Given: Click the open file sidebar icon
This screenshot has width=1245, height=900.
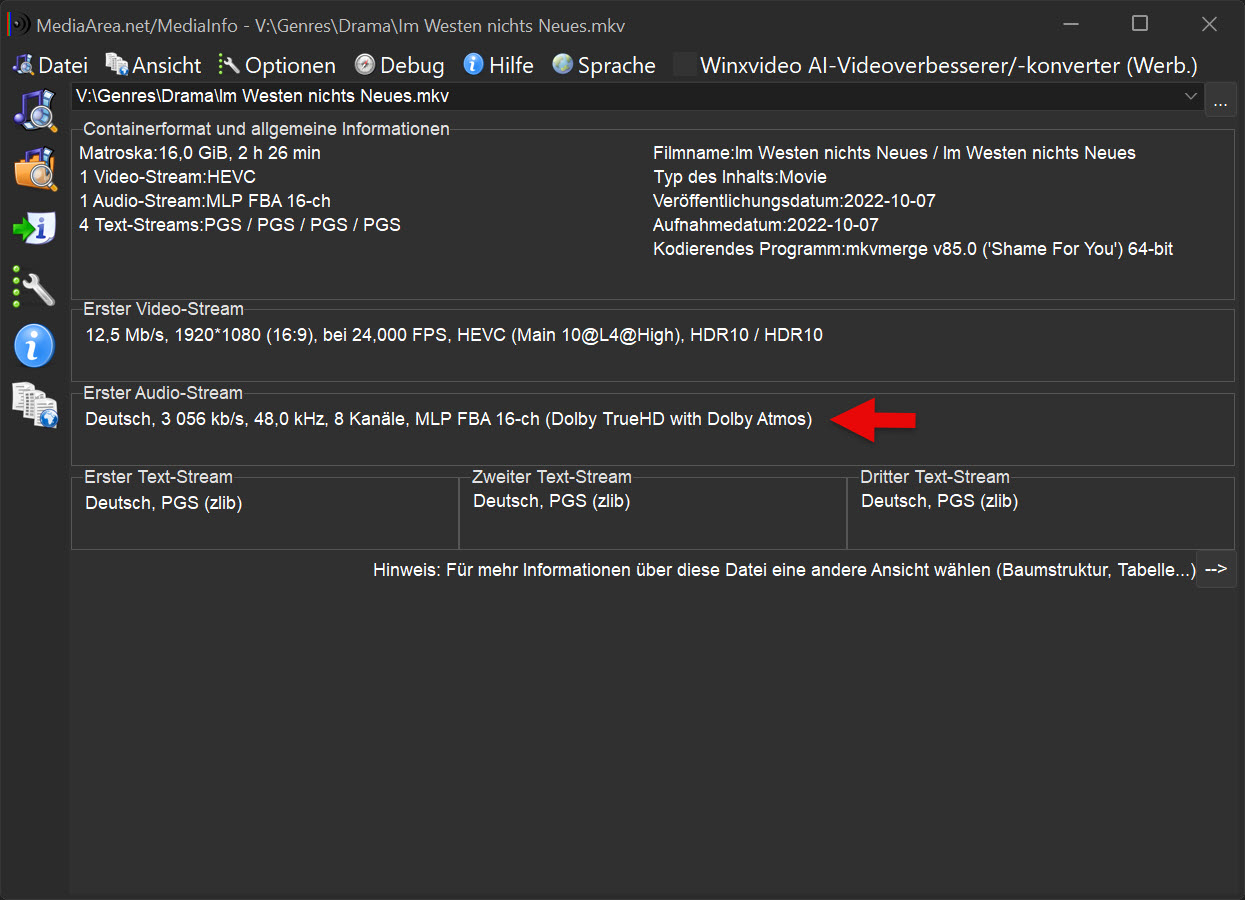Looking at the screenshot, I should (x=35, y=110).
